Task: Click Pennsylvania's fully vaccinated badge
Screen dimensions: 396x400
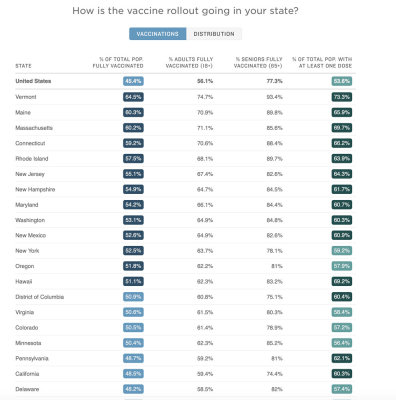Action: (x=133, y=358)
